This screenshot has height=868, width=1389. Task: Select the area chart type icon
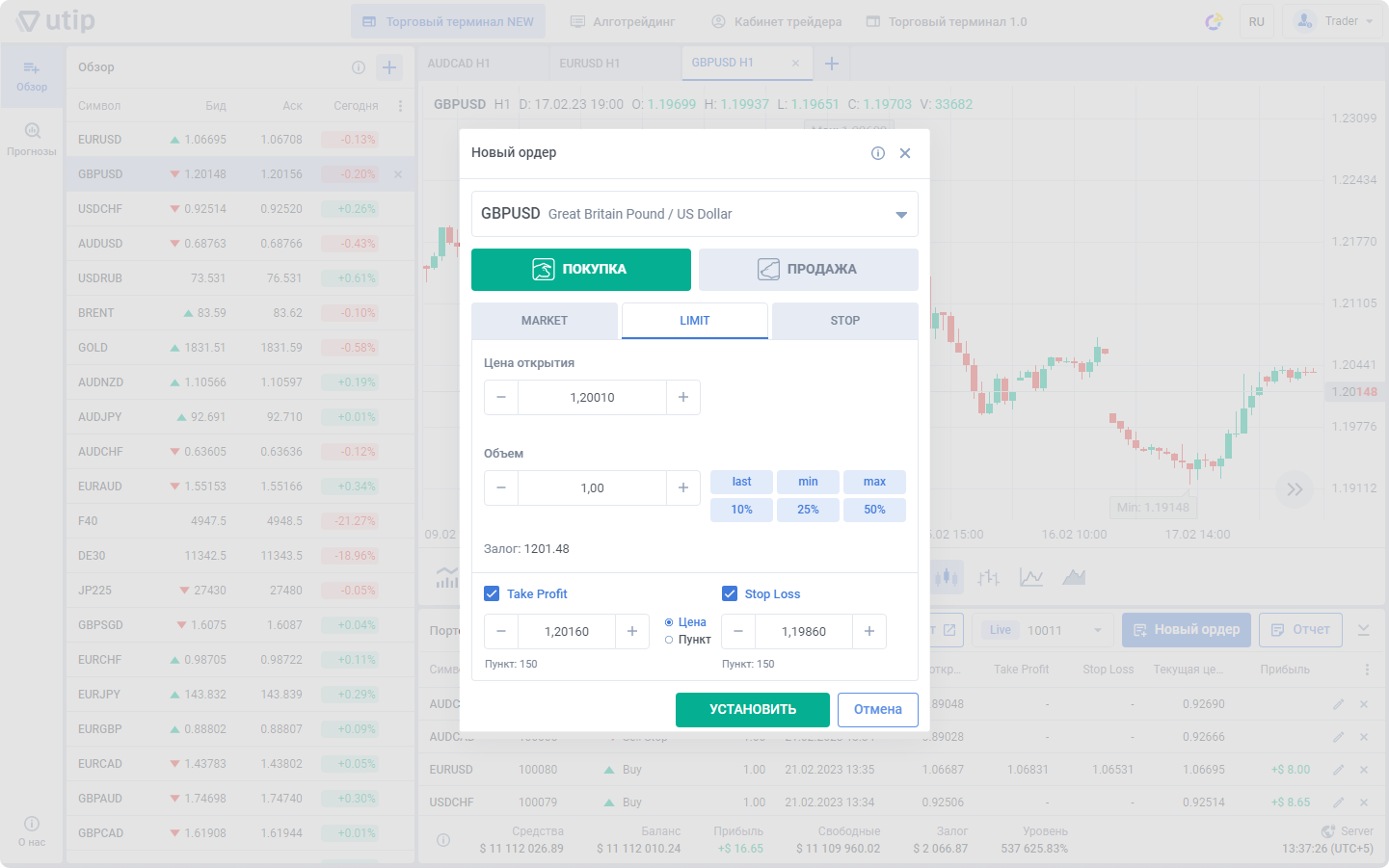1074,577
